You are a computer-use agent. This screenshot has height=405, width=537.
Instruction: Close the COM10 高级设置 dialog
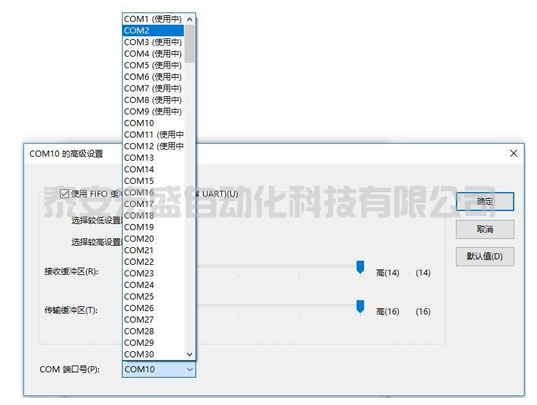513,153
